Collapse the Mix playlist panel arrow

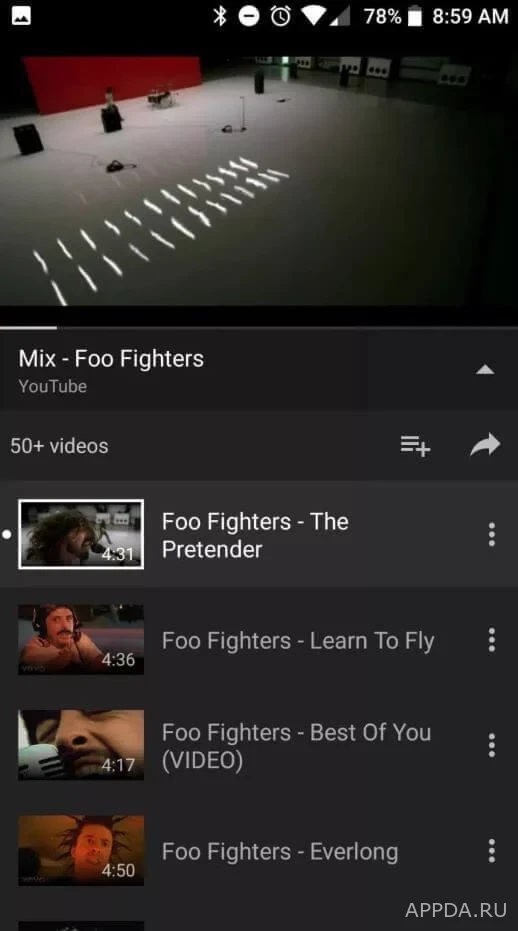[x=485, y=370]
